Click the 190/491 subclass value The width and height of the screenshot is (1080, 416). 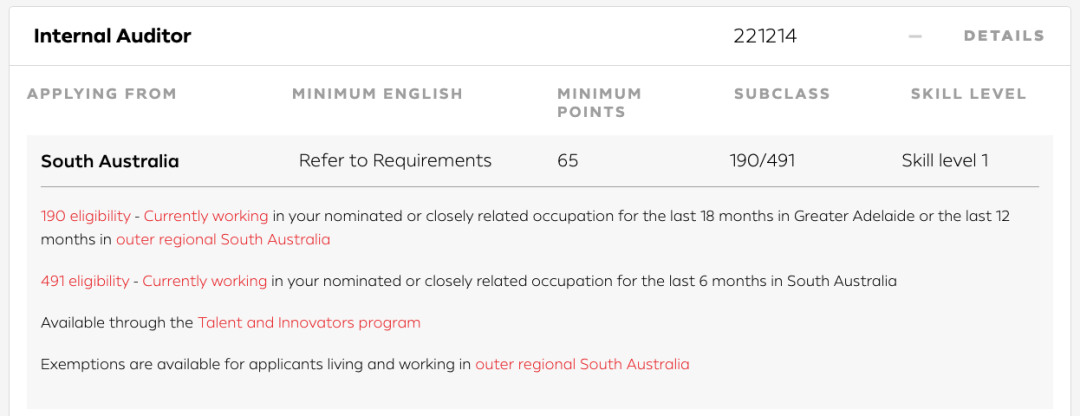coord(762,161)
